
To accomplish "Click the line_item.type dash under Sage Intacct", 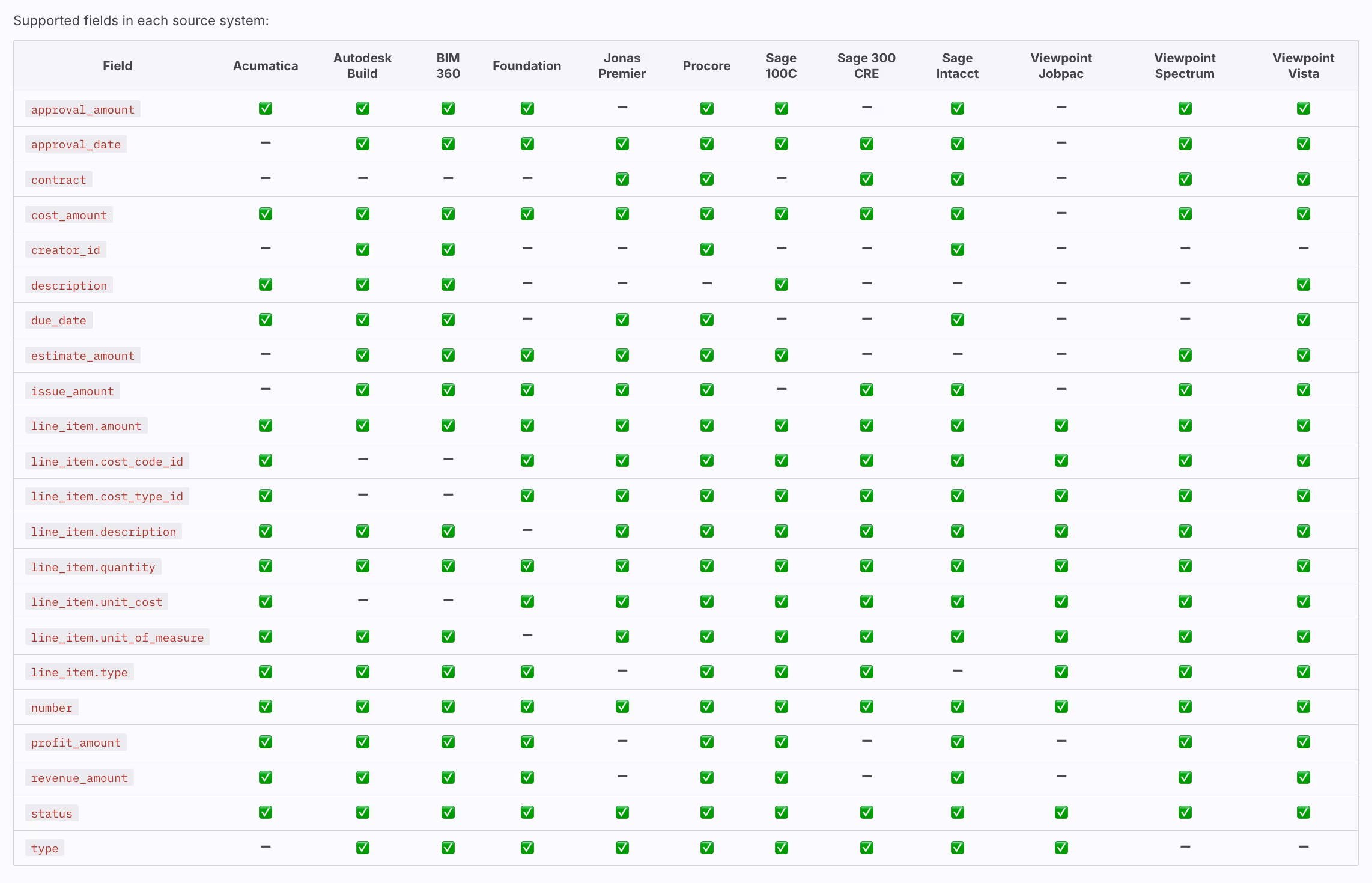I will pos(958,670).
